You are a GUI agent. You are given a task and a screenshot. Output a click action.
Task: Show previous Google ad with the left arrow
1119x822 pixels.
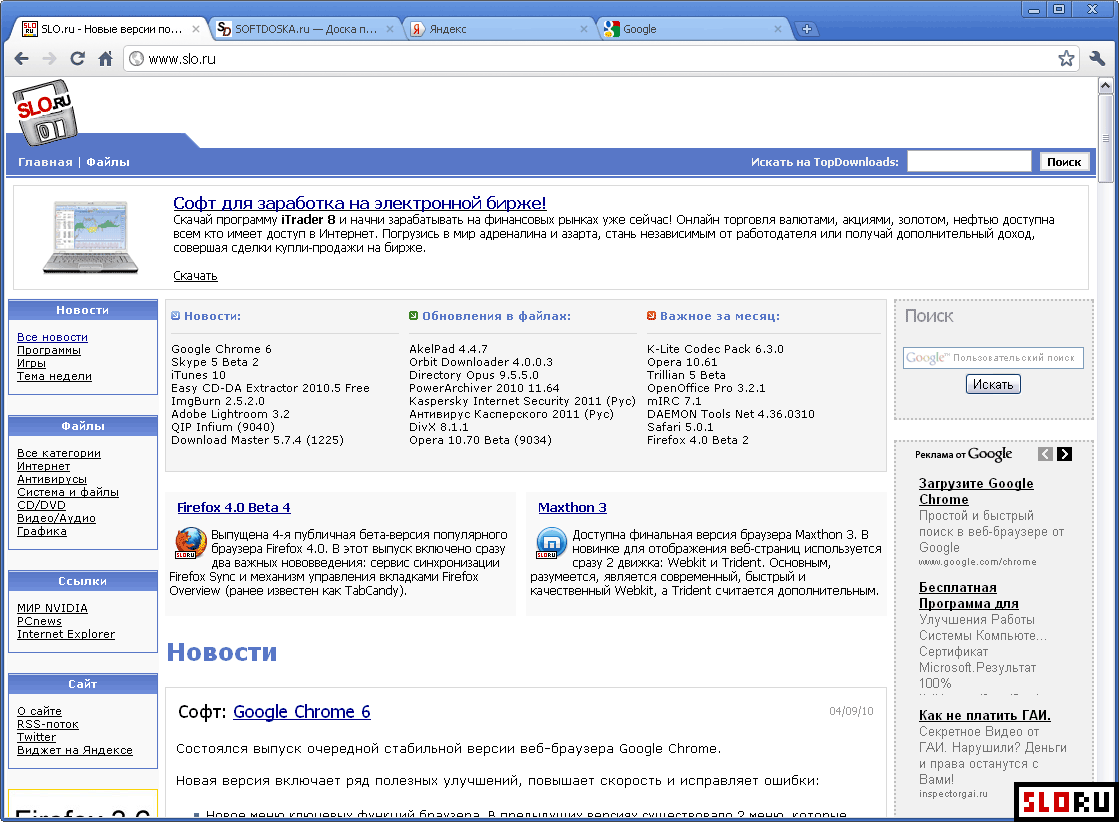(x=1045, y=454)
